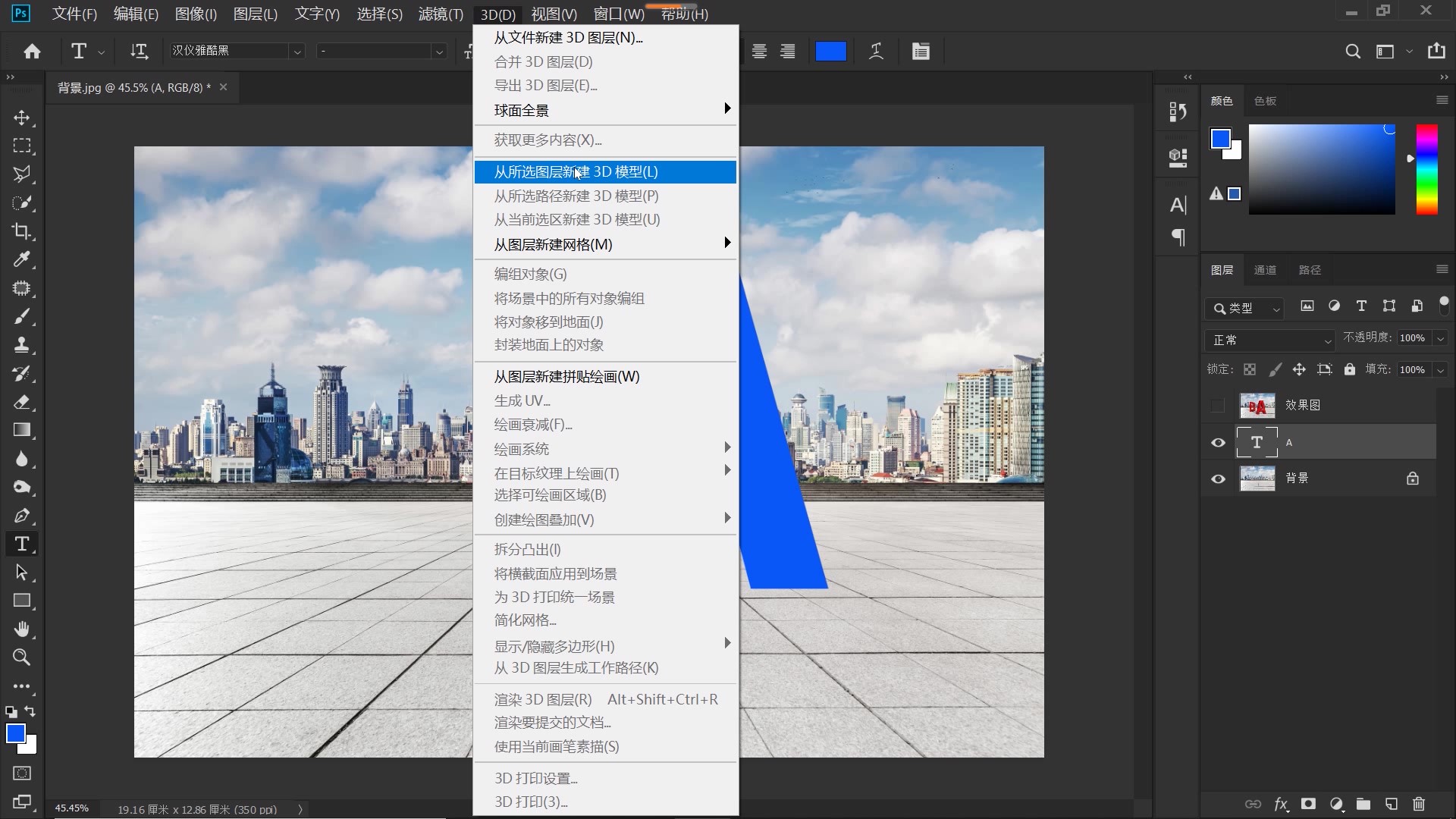The height and width of the screenshot is (819, 1456).
Task: Open the opacity 100% dropdown arrow
Action: 1440,338
